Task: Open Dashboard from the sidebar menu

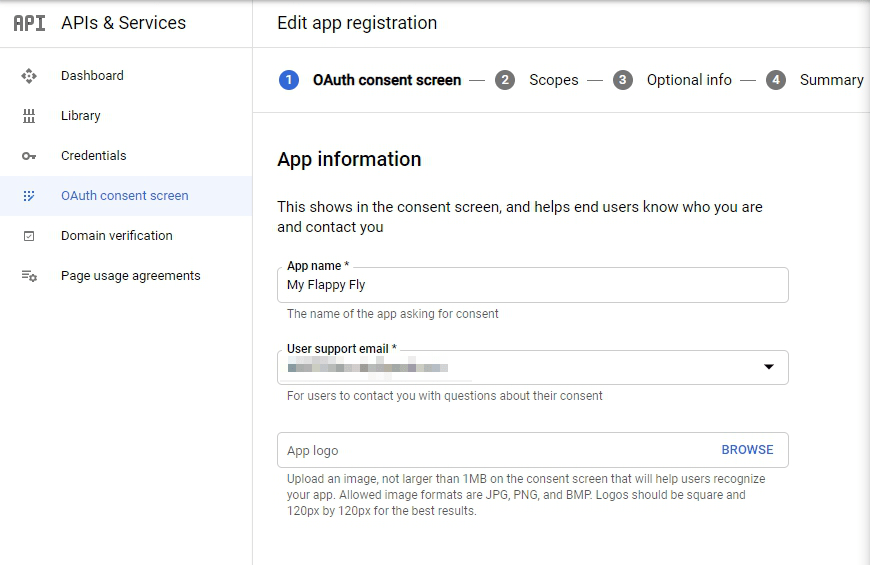Action: (92, 76)
